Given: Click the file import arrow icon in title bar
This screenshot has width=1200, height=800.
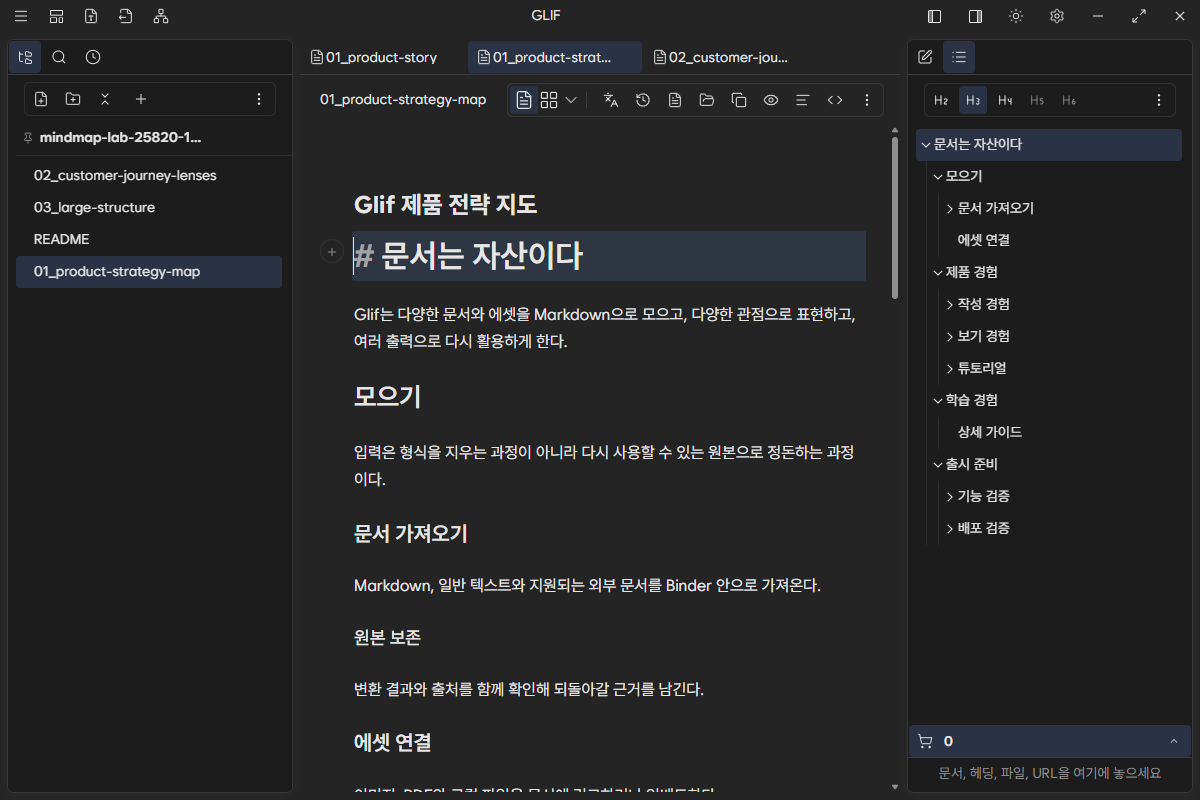Looking at the screenshot, I should click(x=125, y=16).
